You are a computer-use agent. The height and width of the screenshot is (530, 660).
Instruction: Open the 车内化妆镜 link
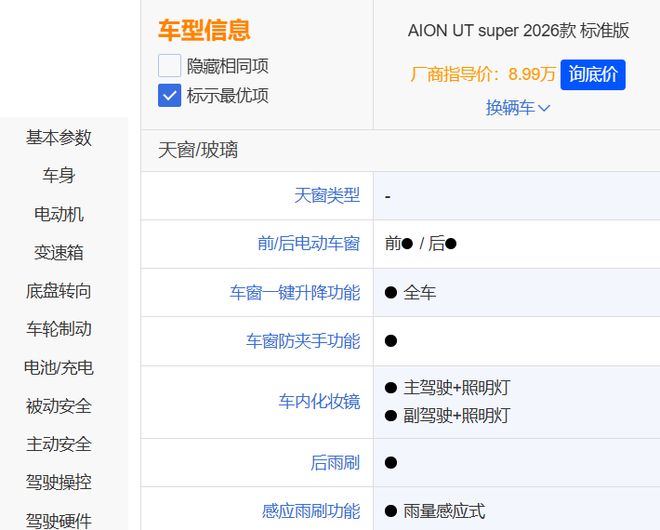pos(319,402)
